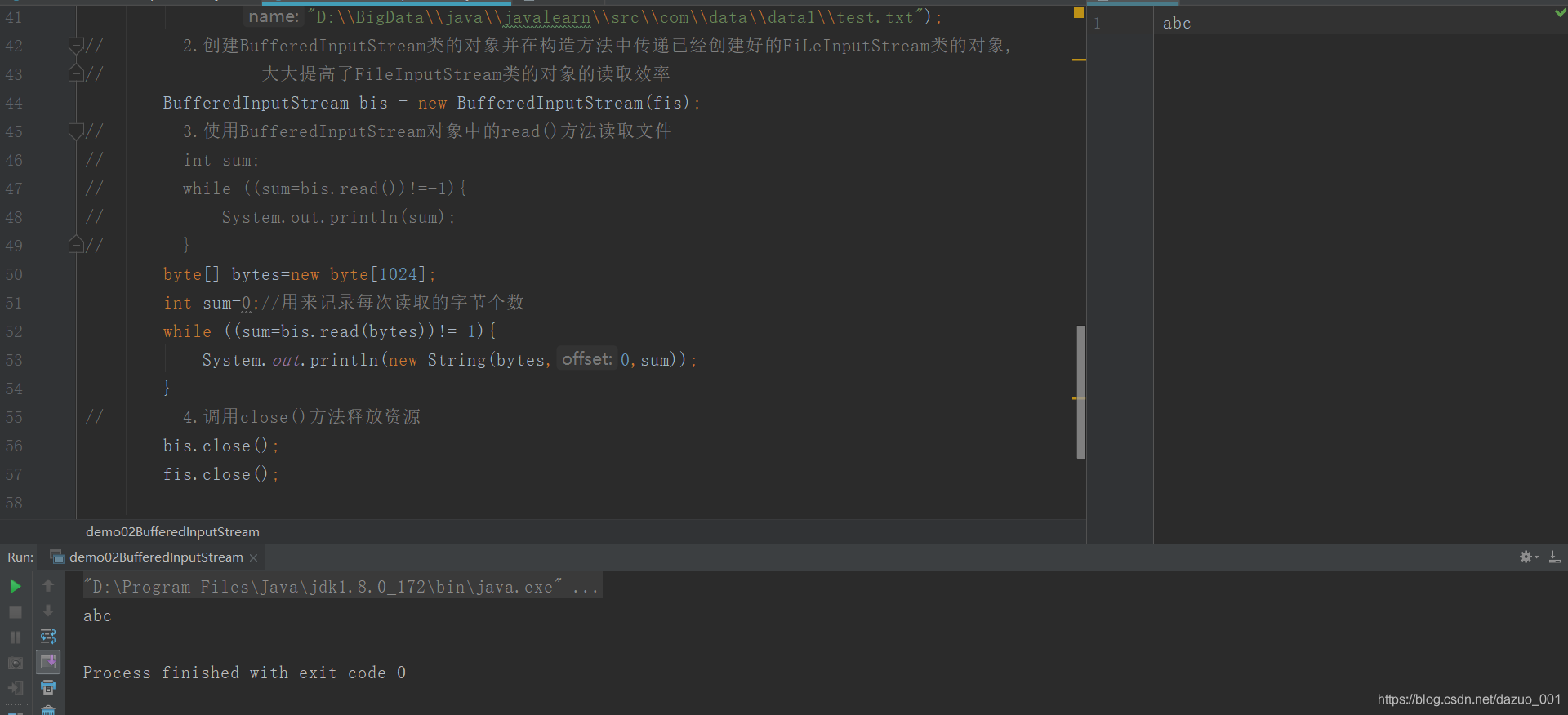Click 'int sum=0' declaration on line 51

point(211,303)
